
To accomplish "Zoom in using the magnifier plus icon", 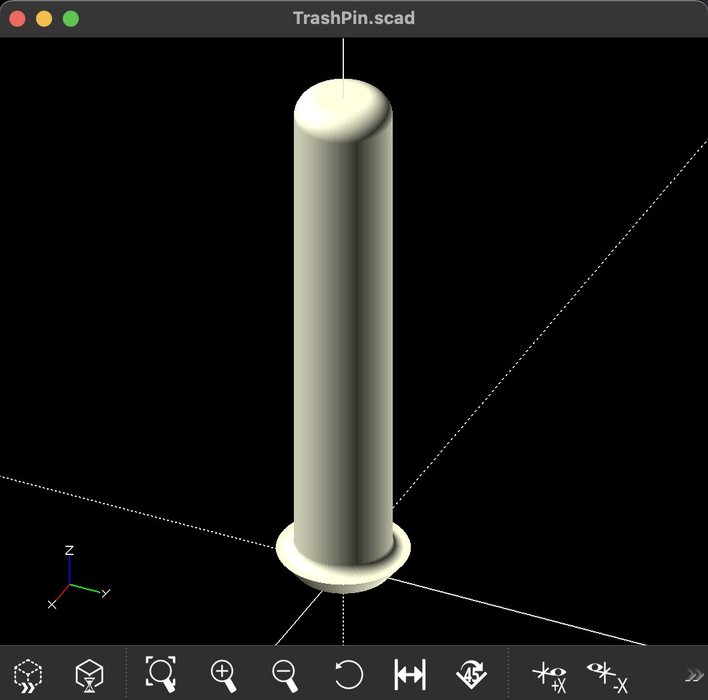I will 223,674.
